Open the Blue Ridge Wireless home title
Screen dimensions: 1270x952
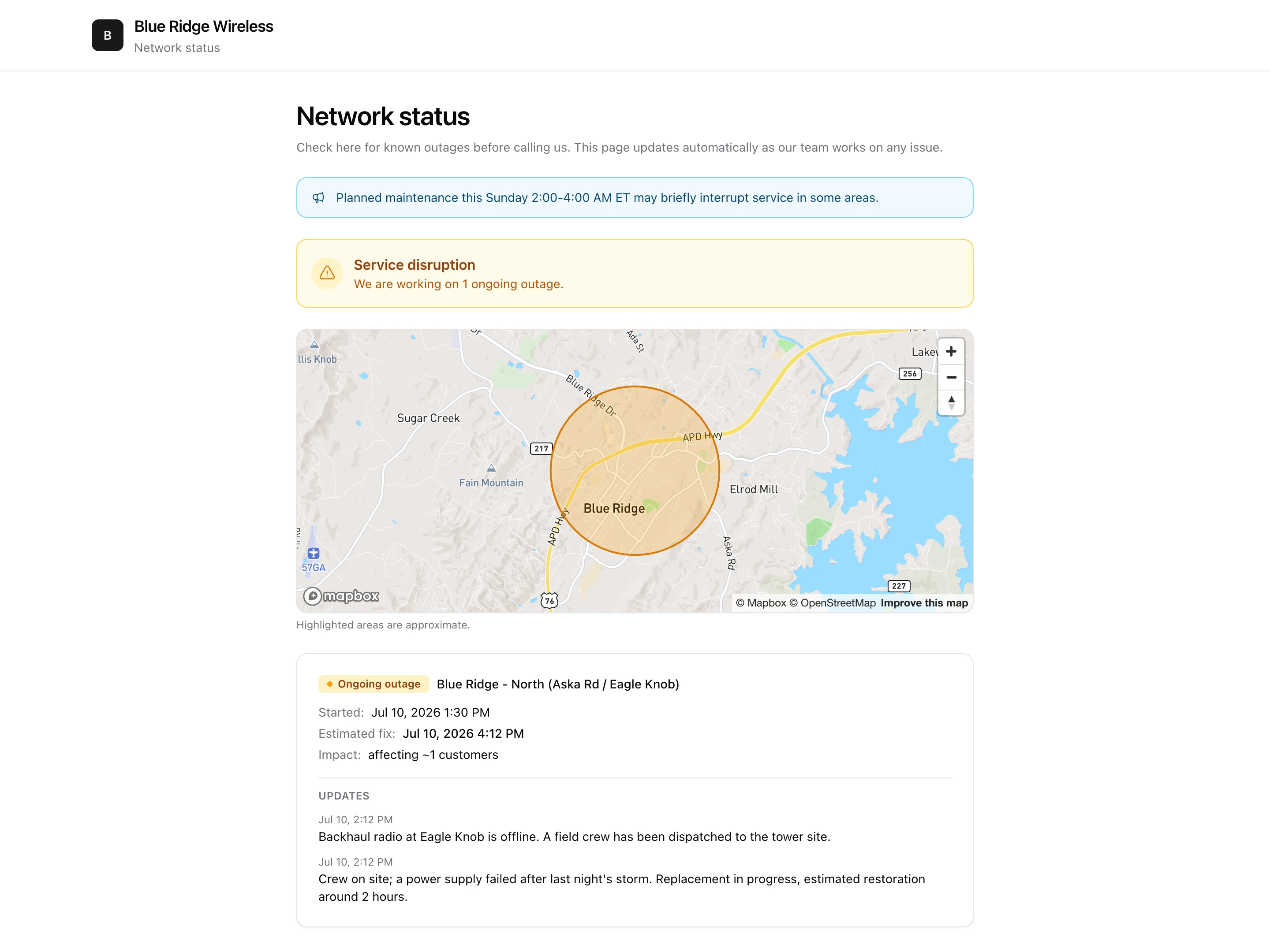click(x=203, y=26)
